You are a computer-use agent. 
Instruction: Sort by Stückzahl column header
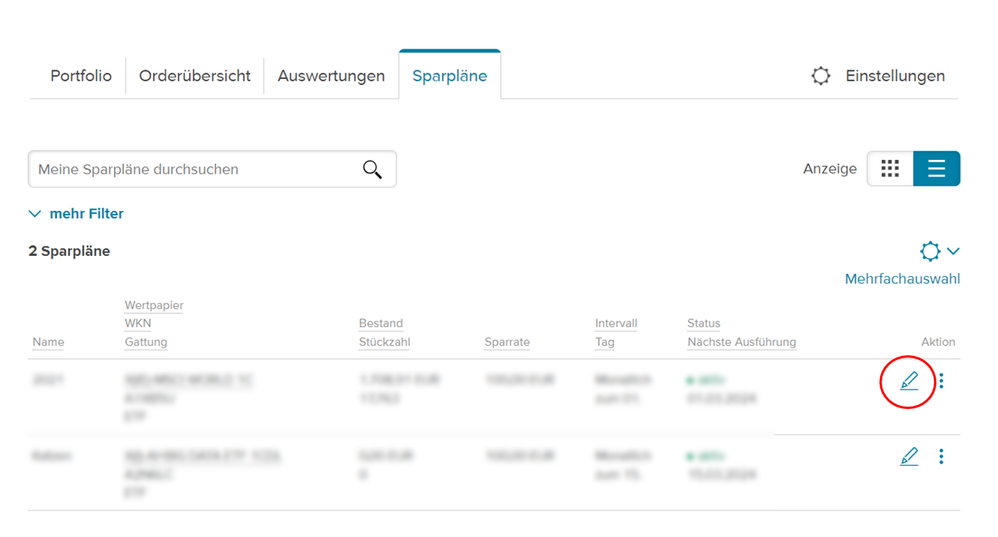pyautogui.click(x=384, y=342)
